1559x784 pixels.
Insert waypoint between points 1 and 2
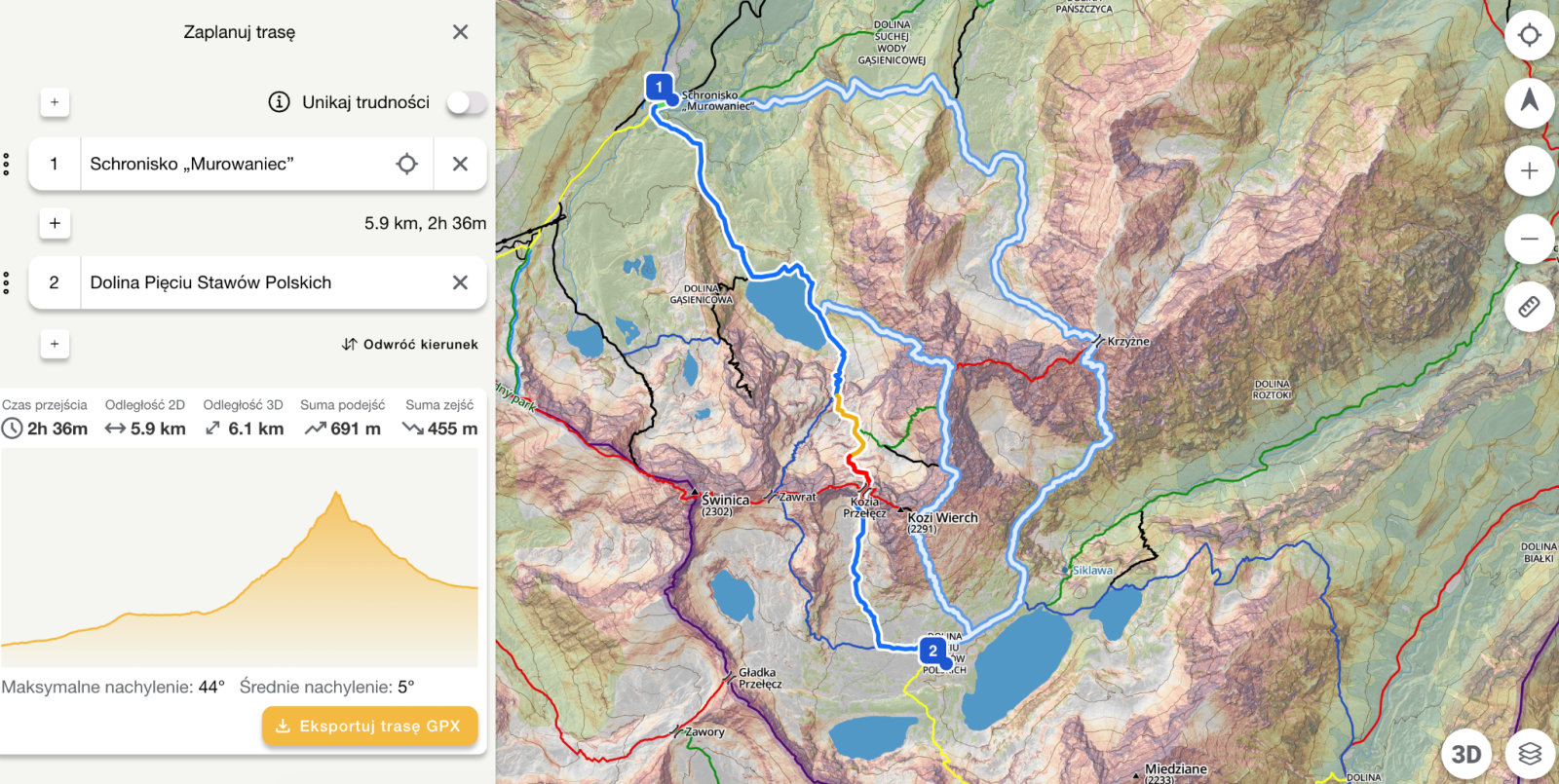click(55, 223)
